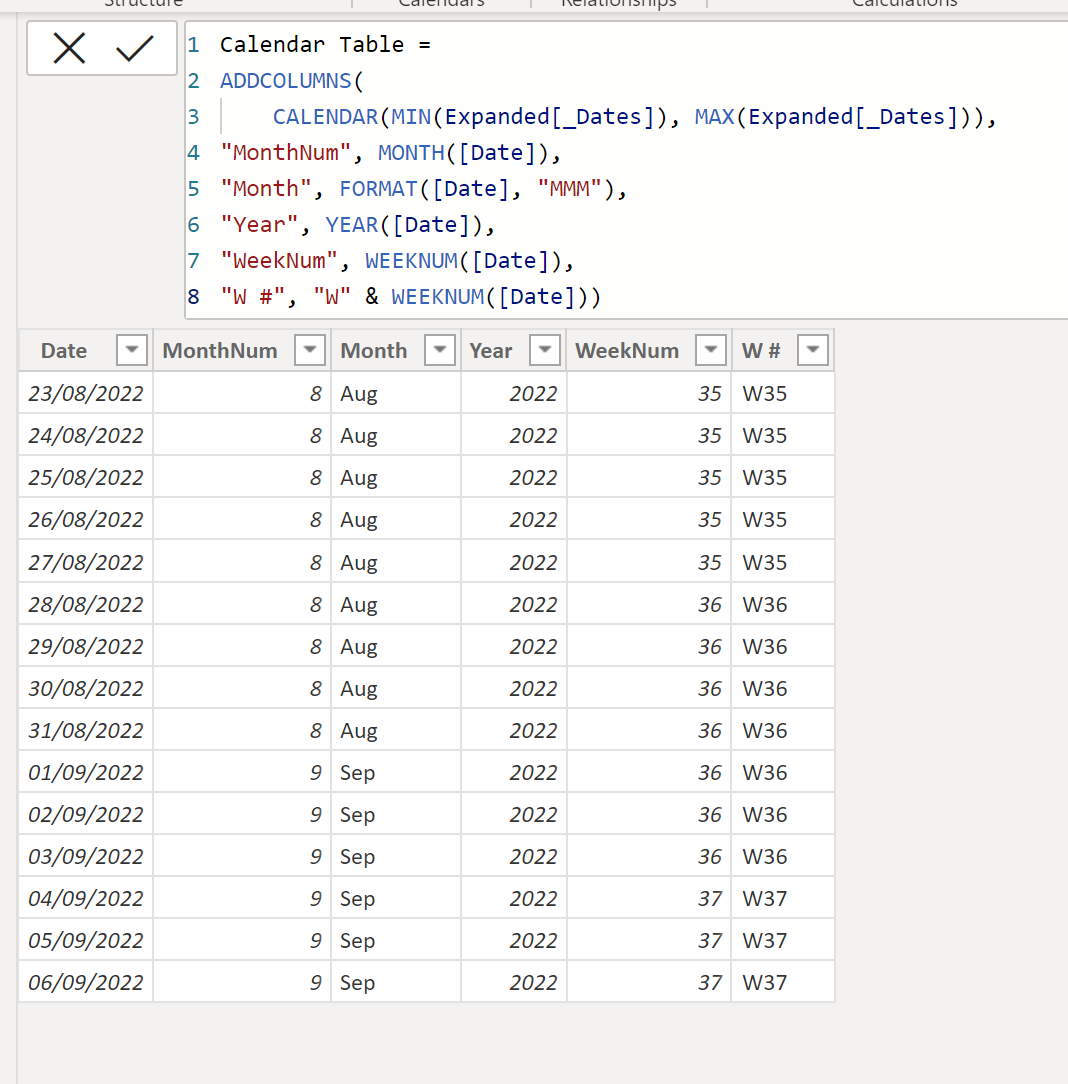Screen dimensions: 1068x1084
Task: Click the YEAR function in formula line 6
Action: pos(352,225)
